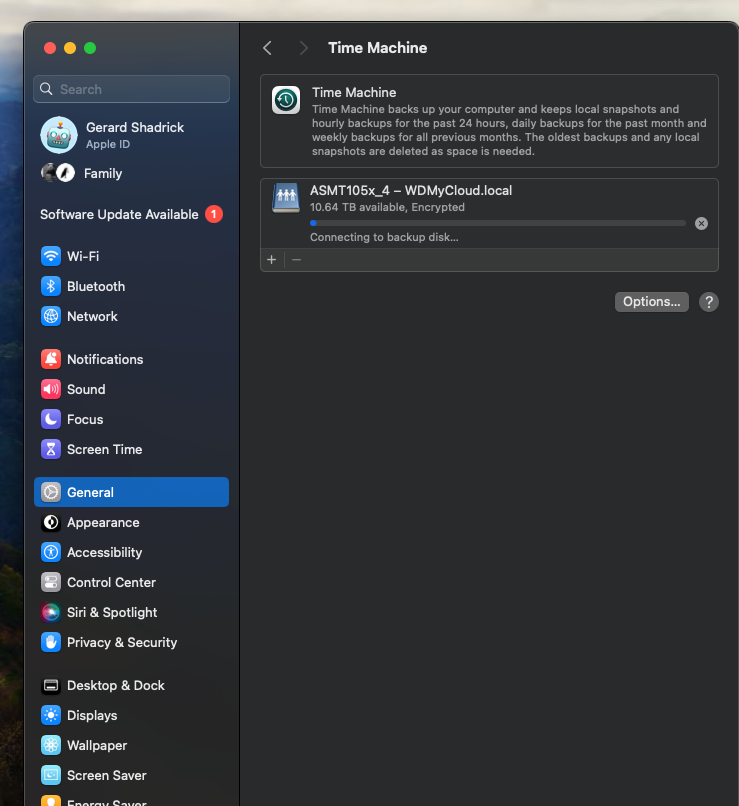Open the Appearance icon
The width and height of the screenshot is (739, 806).
[51, 522]
